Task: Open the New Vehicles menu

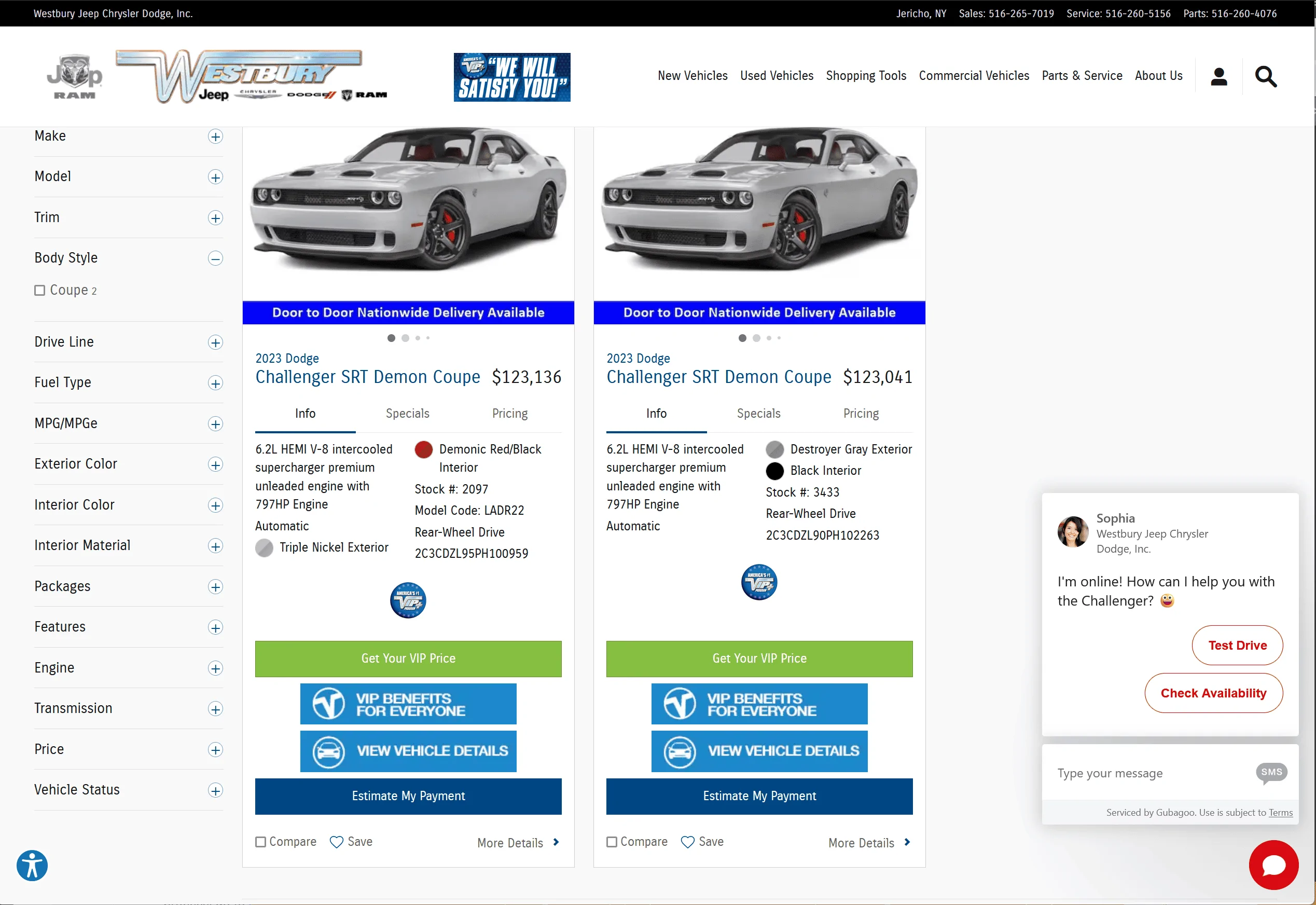Action: coord(692,76)
